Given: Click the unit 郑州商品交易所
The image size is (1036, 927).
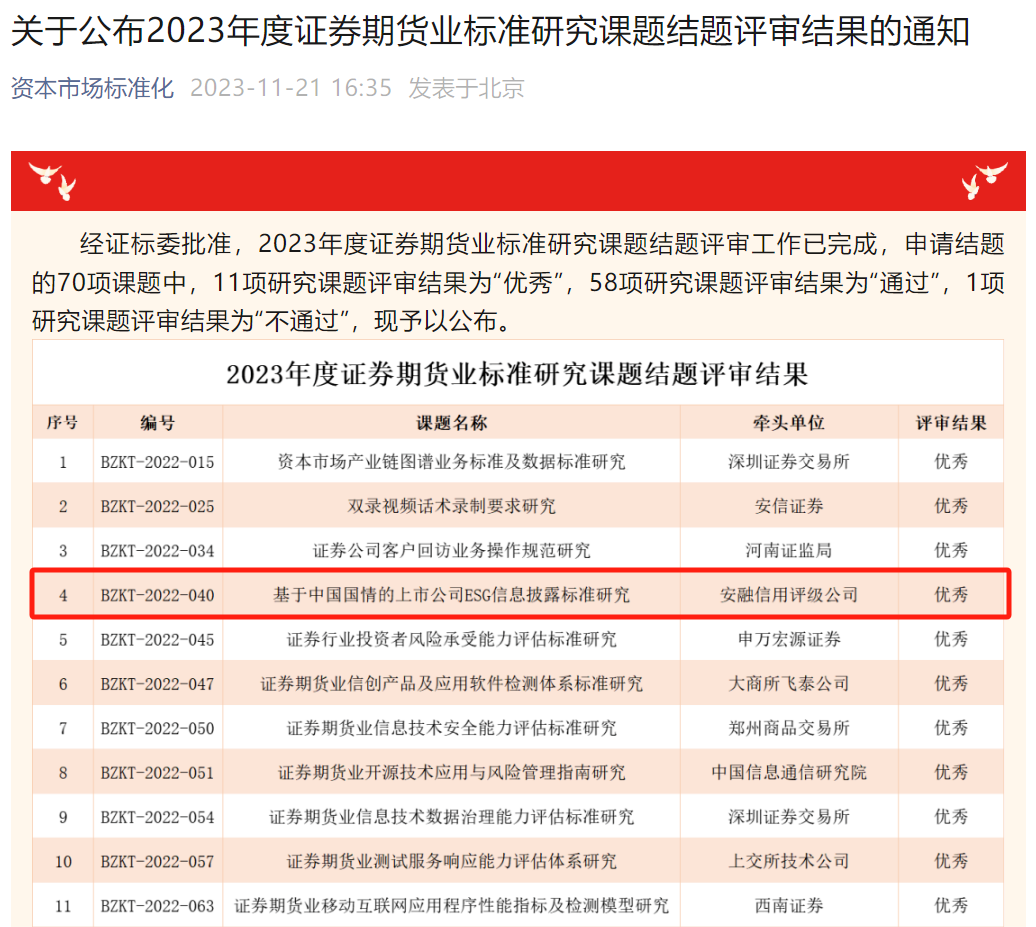Looking at the screenshot, I should click(789, 727).
